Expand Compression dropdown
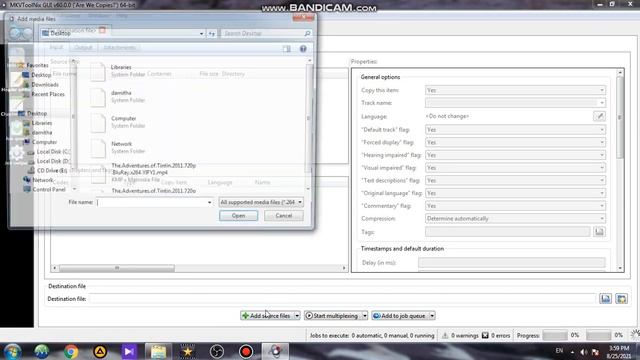This screenshot has height=360, width=640. tap(602, 219)
